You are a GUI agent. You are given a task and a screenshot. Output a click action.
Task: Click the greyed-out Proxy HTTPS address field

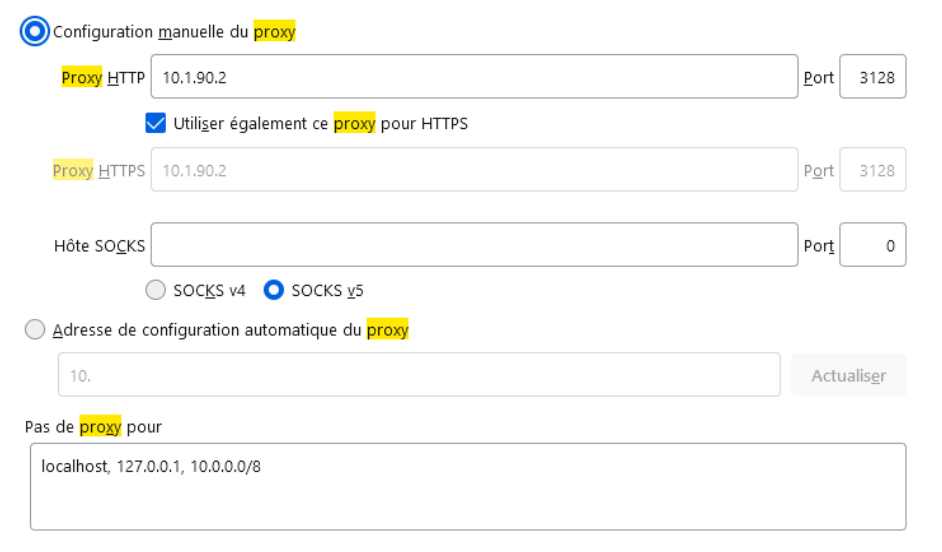click(x=474, y=170)
